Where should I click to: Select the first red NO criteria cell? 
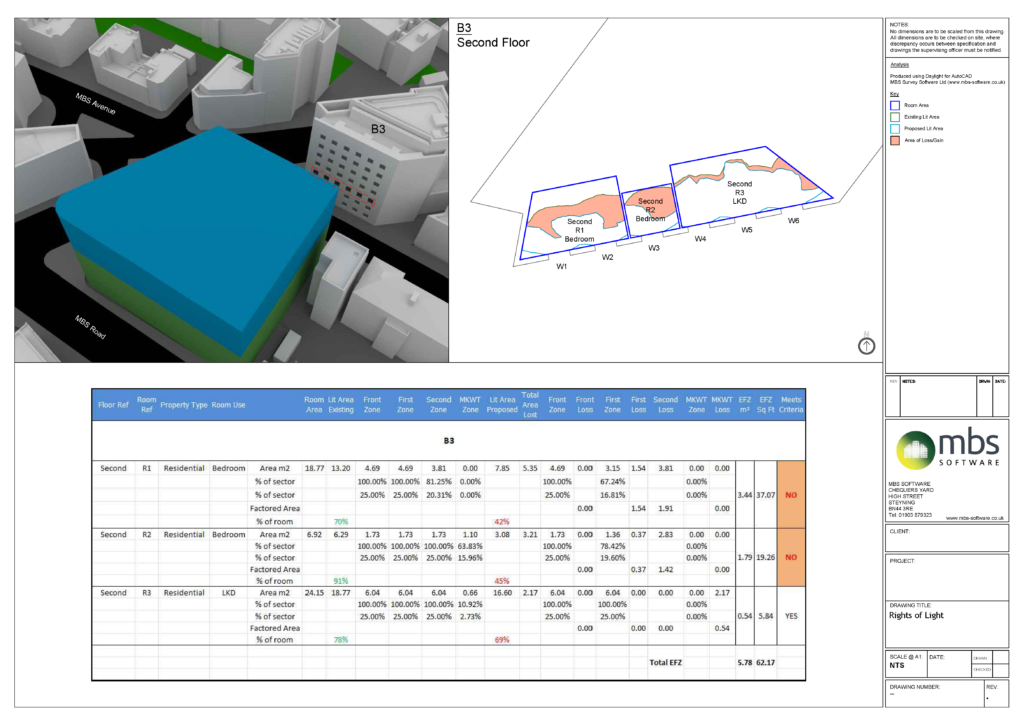point(790,494)
